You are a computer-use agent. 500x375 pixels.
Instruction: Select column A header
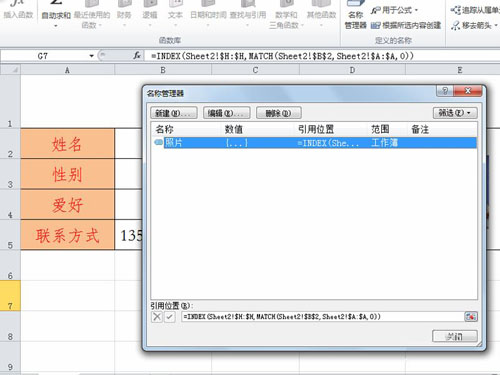pos(67,70)
